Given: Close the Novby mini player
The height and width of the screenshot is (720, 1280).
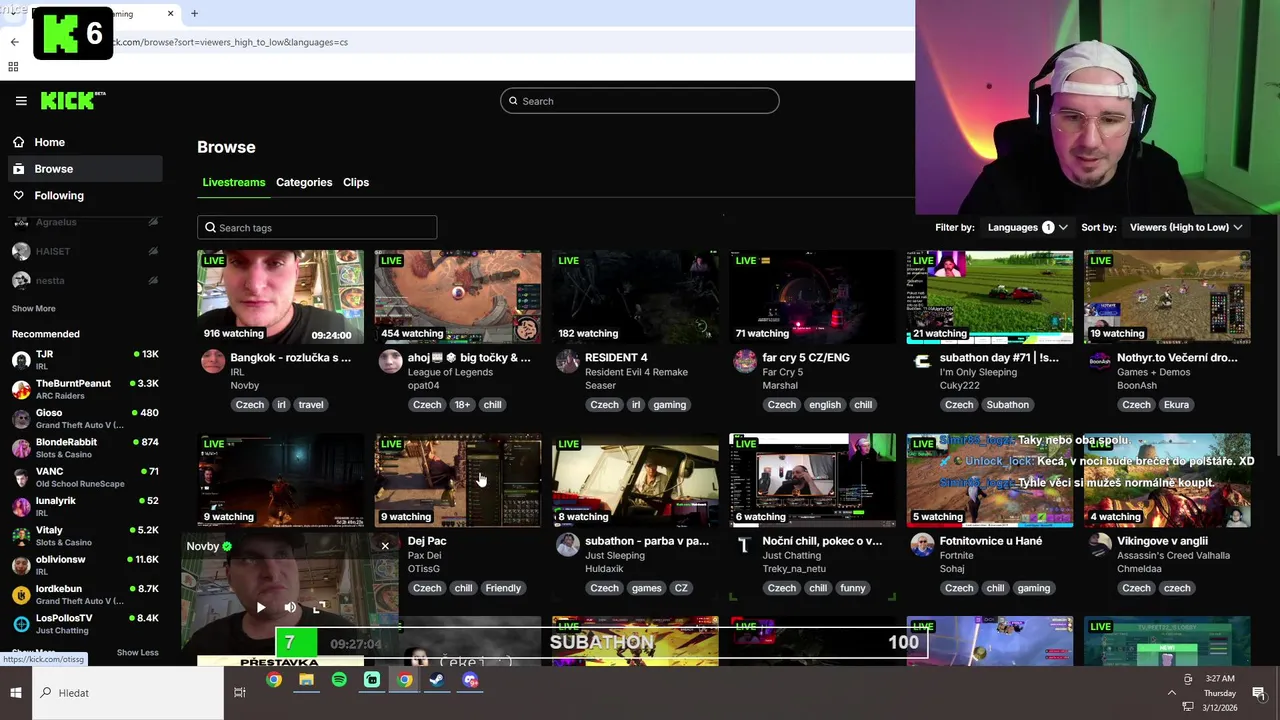Looking at the screenshot, I should (x=385, y=546).
